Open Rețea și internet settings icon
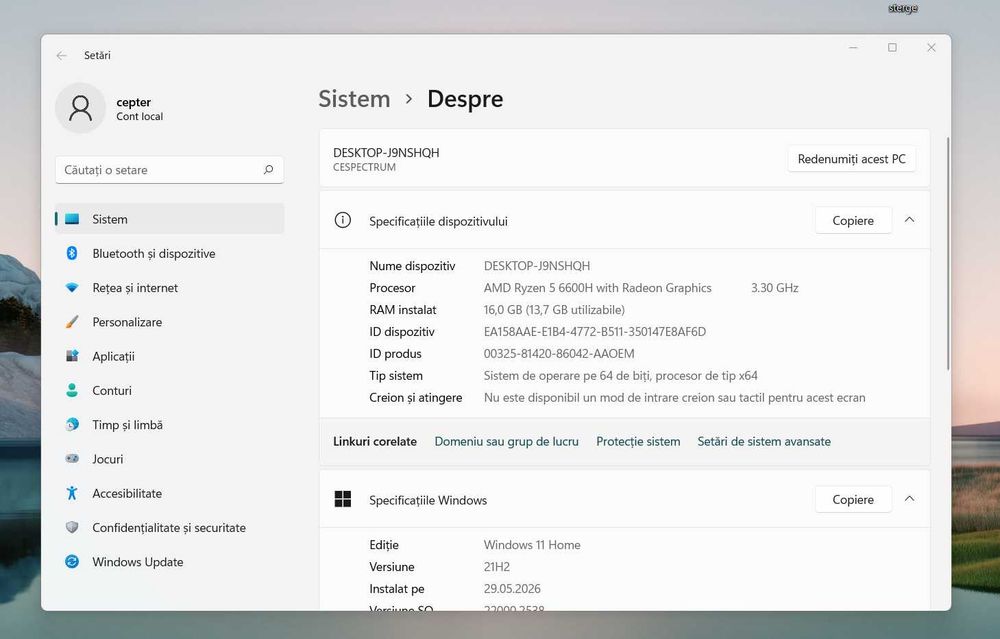The width and height of the screenshot is (1000, 639). tap(72, 288)
